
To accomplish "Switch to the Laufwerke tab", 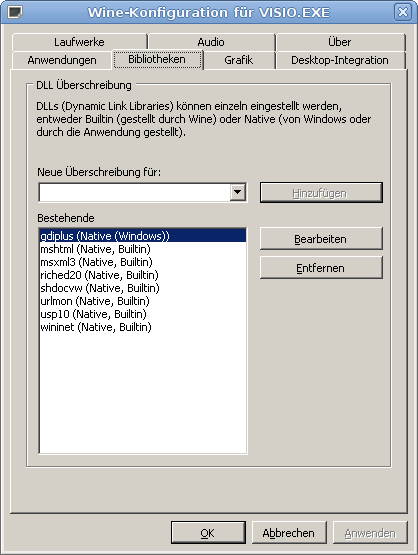I will pyautogui.click(x=79, y=42).
